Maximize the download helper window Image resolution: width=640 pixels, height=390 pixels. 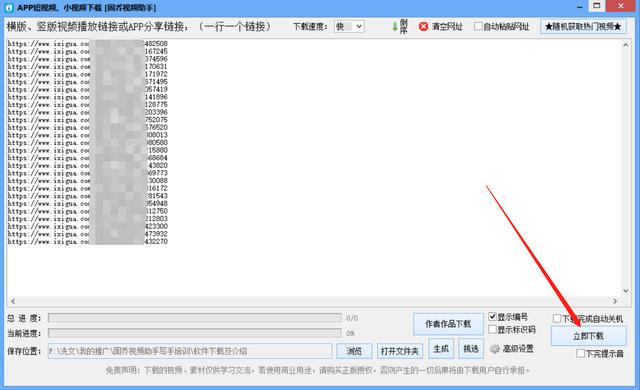point(597,6)
